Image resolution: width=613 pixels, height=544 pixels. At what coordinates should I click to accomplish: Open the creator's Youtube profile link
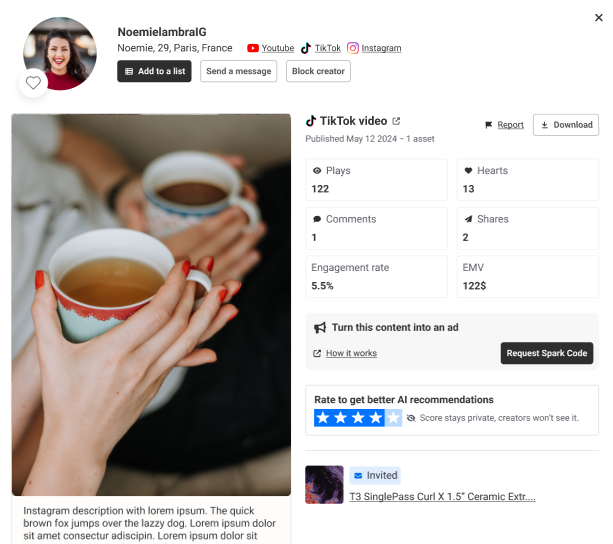pos(277,48)
